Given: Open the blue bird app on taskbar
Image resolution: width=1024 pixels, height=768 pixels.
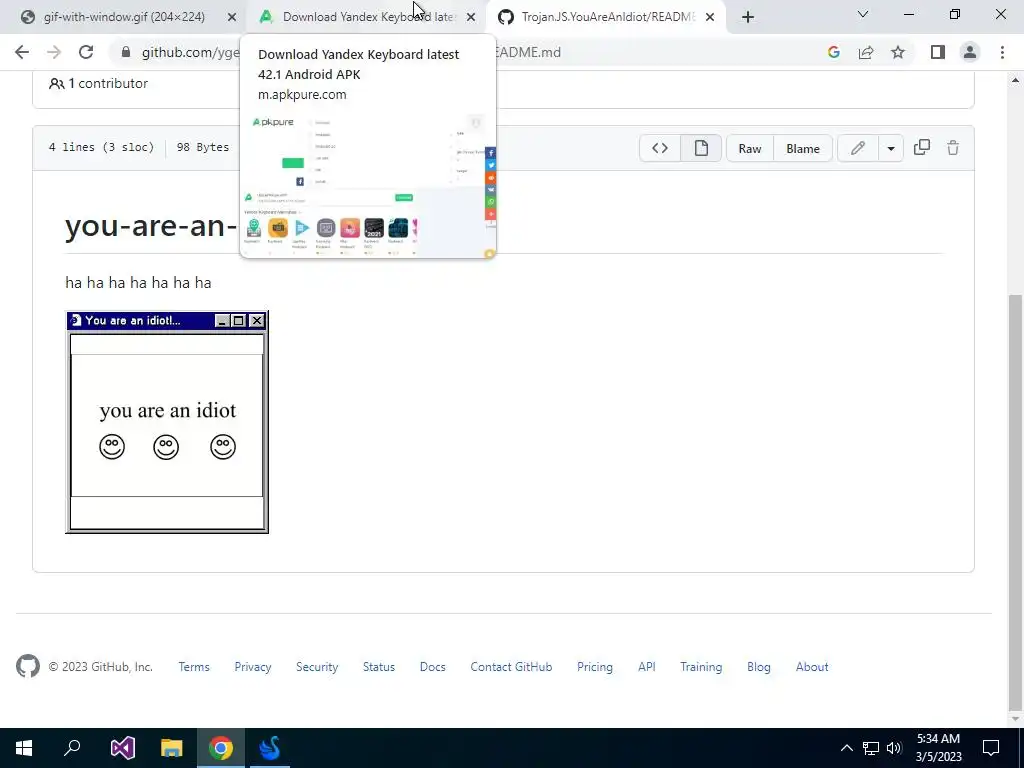Looking at the screenshot, I should pyautogui.click(x=270, y=748).
